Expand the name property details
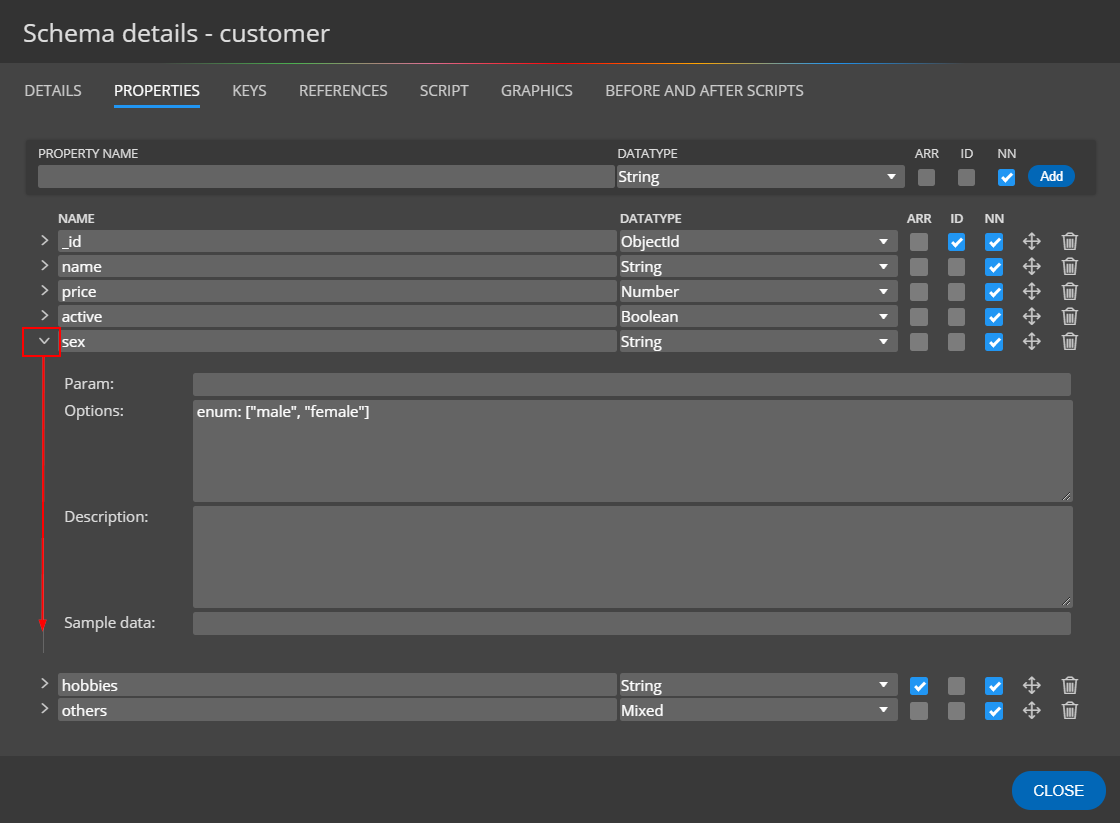 [44, 266]
